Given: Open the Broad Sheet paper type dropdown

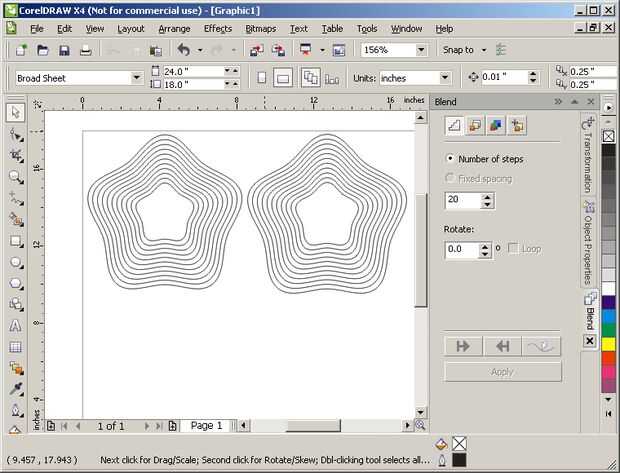Looking at the screenshot, I should click(137, 78).
